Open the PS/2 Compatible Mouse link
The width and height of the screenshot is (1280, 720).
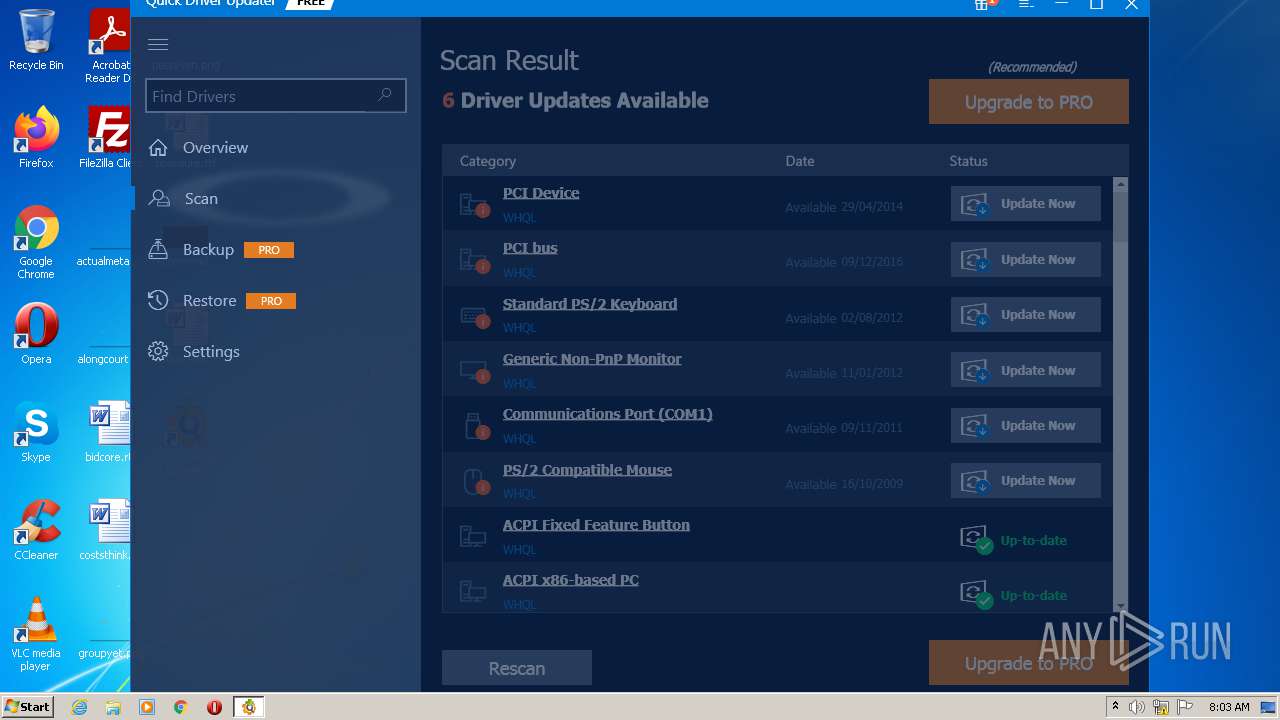587,470
